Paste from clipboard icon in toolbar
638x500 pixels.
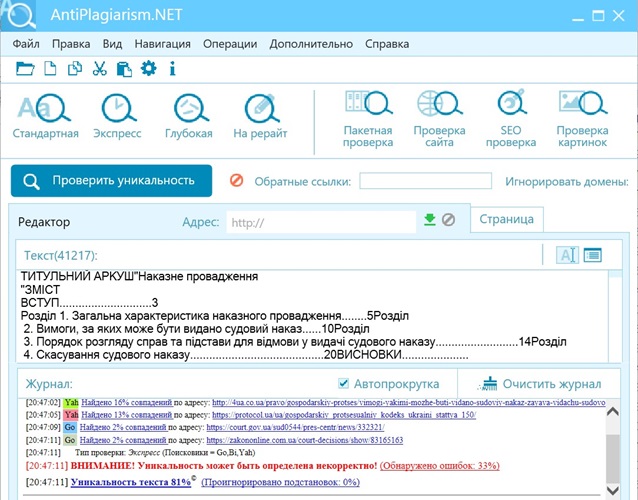point(124,69)
